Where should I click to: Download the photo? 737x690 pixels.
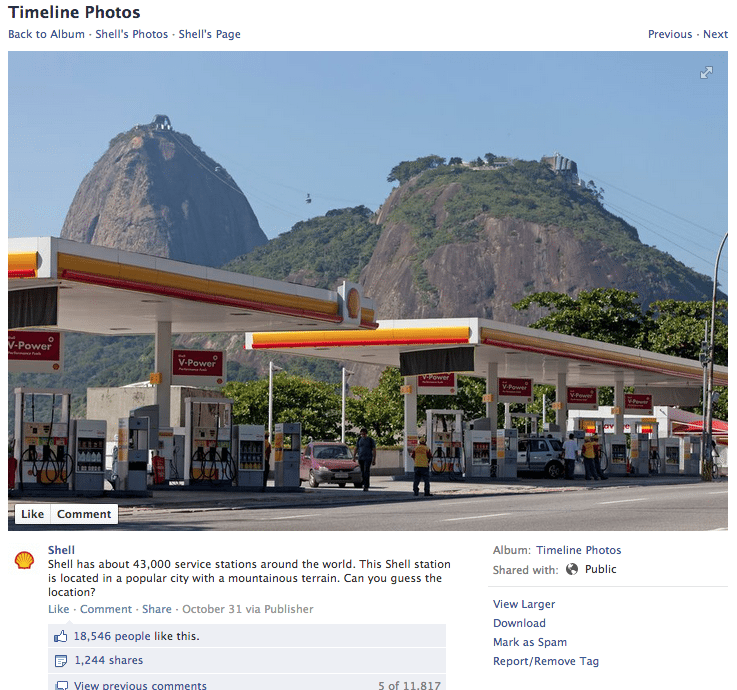pyautogui.click(x=519, y=623)
